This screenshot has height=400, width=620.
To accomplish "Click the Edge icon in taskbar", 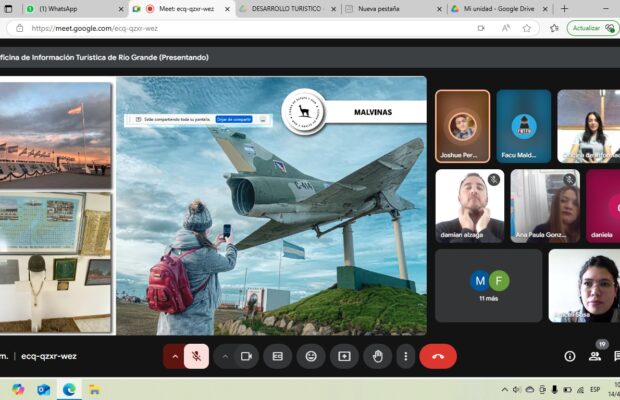I will (x=69, y=390).
